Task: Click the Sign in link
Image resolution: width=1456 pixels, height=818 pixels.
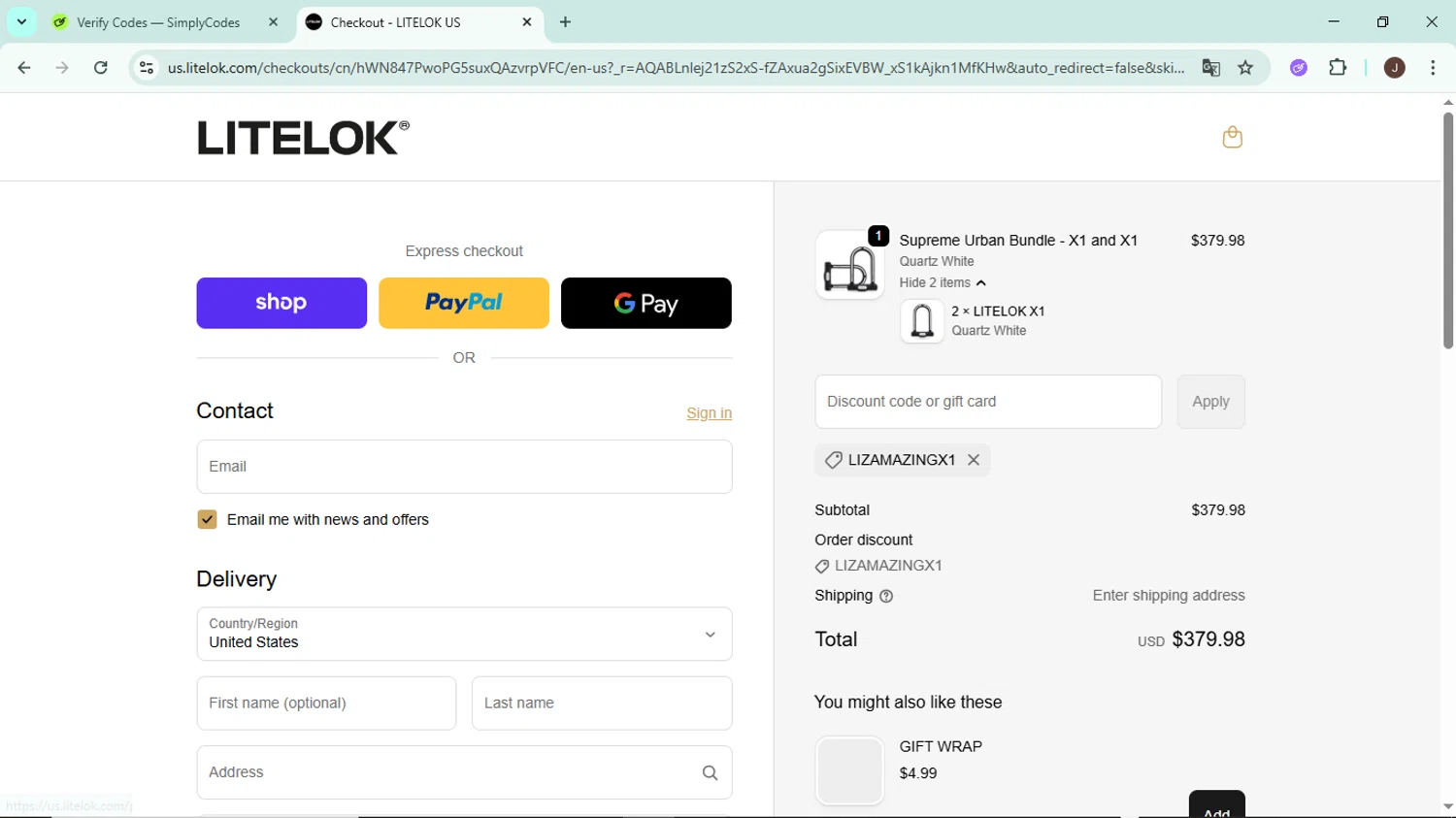Action: 709,413
